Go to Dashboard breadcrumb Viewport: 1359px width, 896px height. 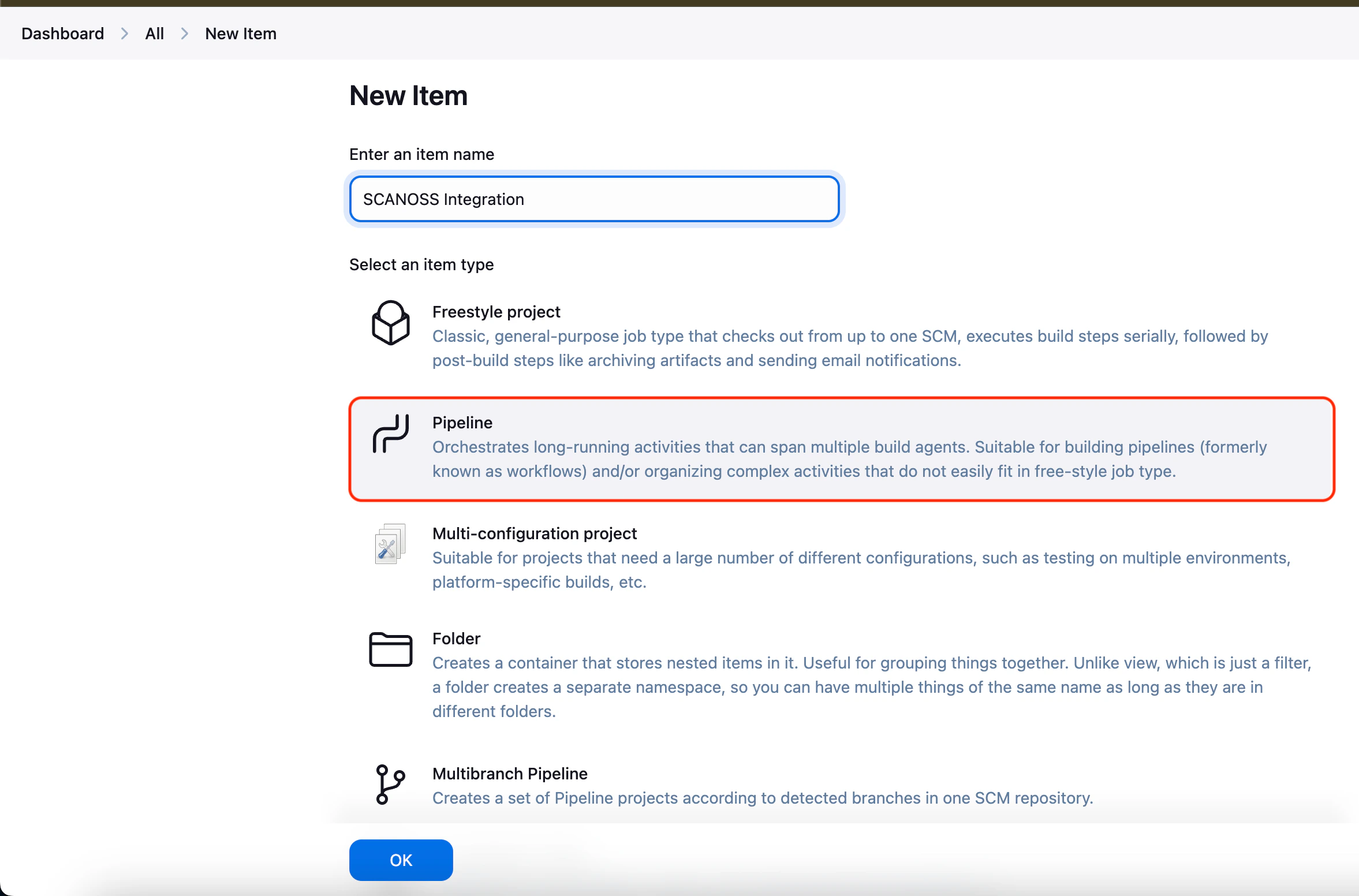tap(63, 33)
